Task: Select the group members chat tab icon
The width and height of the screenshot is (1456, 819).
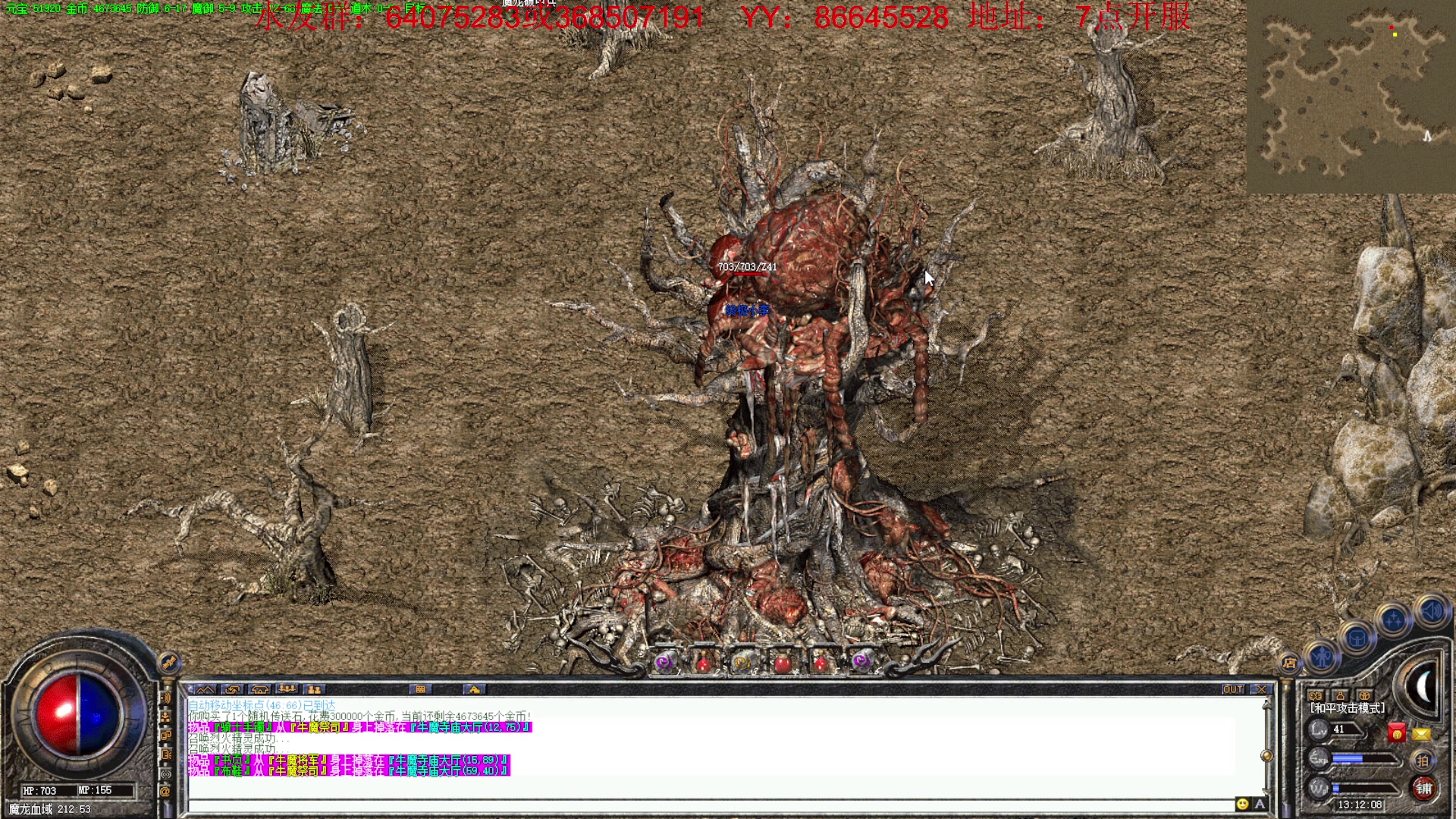Action: (287, 689)
